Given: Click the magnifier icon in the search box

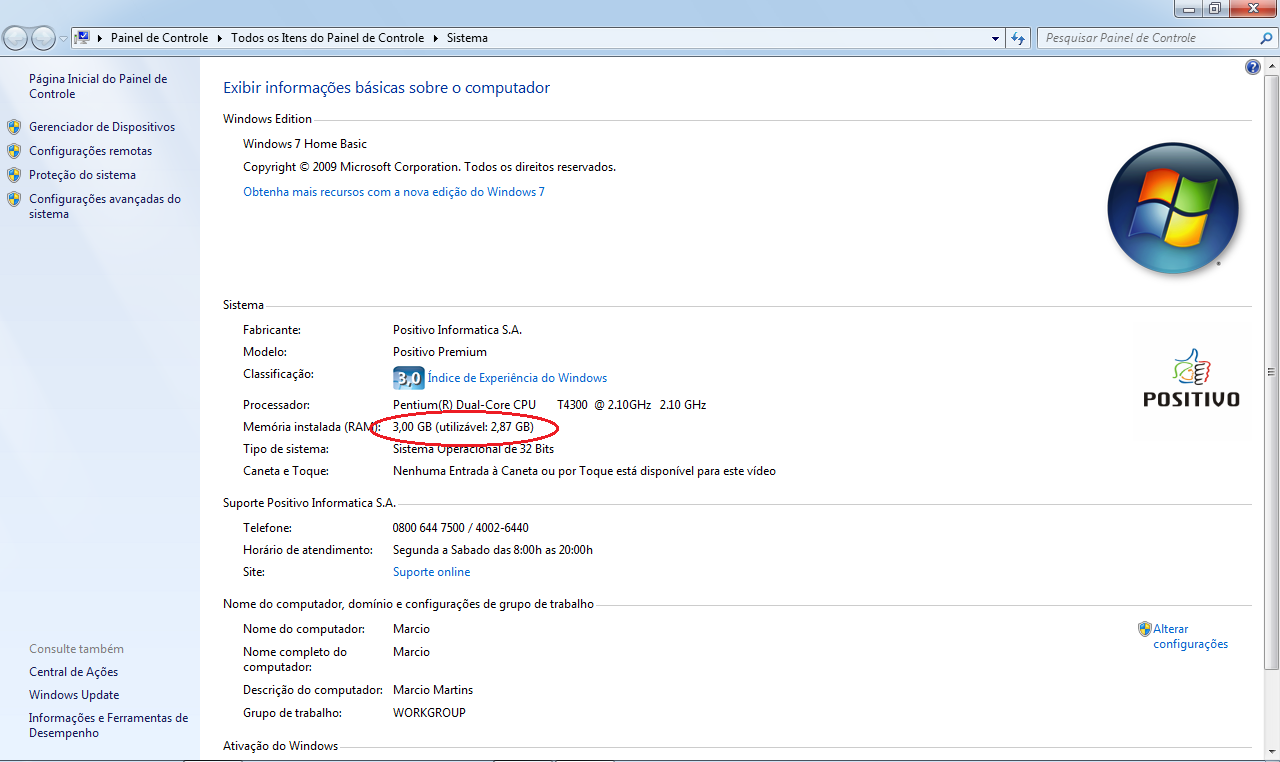Looking at the screenshot, I should pyautogui.click(x=1266, y=38).
